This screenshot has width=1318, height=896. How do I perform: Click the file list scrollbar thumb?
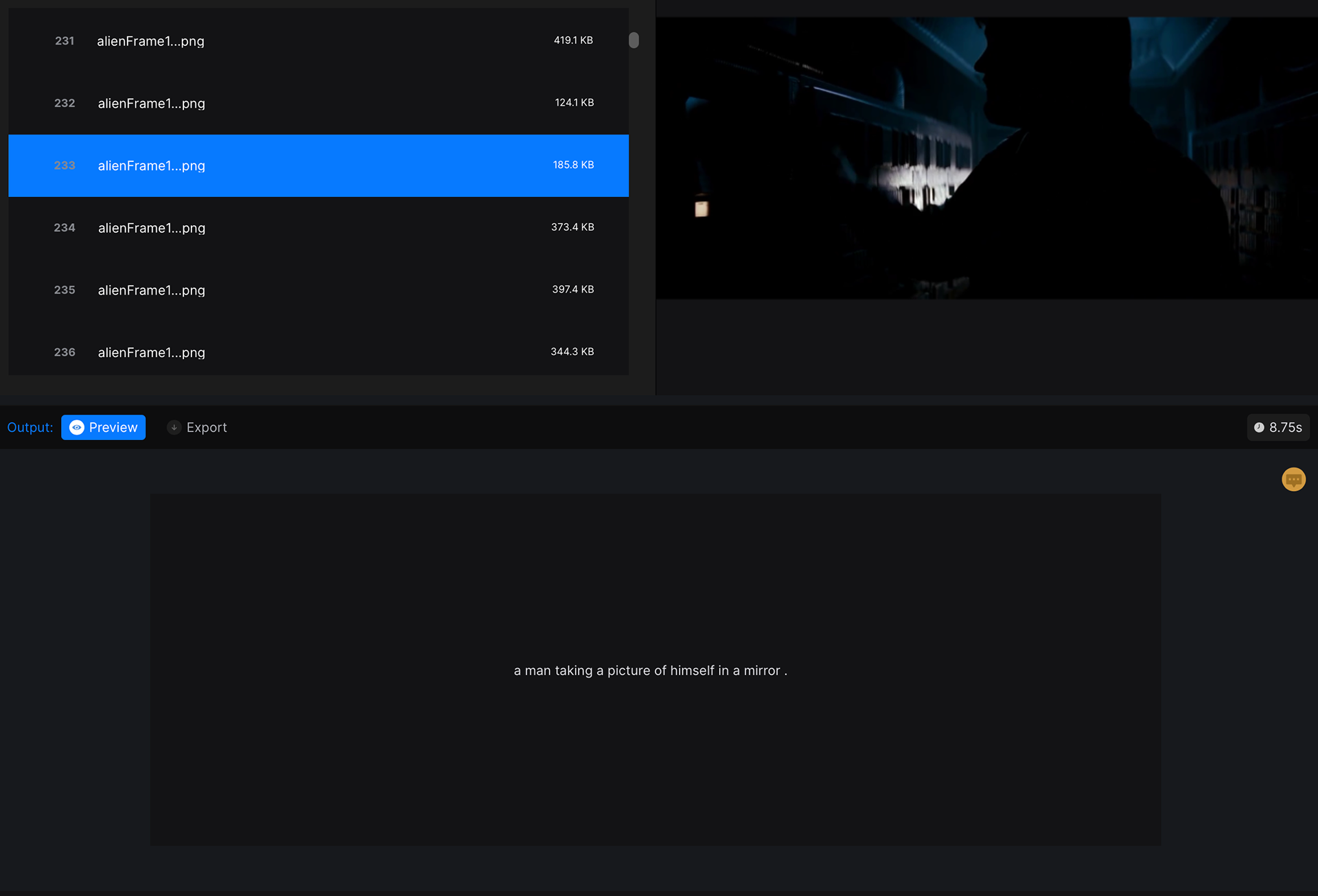point(634,41)
